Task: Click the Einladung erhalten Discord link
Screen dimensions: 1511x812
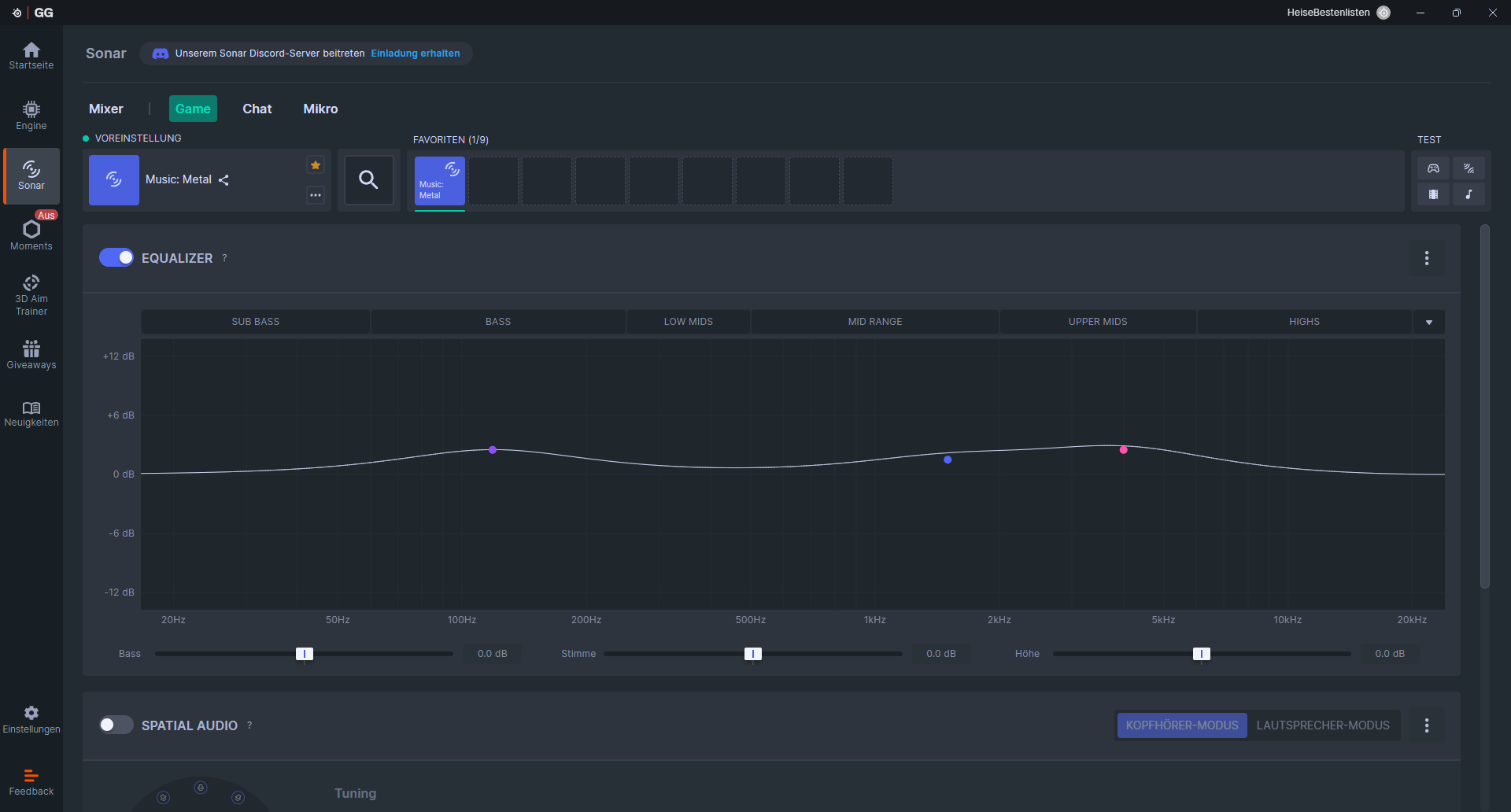Action: [416, 54]
